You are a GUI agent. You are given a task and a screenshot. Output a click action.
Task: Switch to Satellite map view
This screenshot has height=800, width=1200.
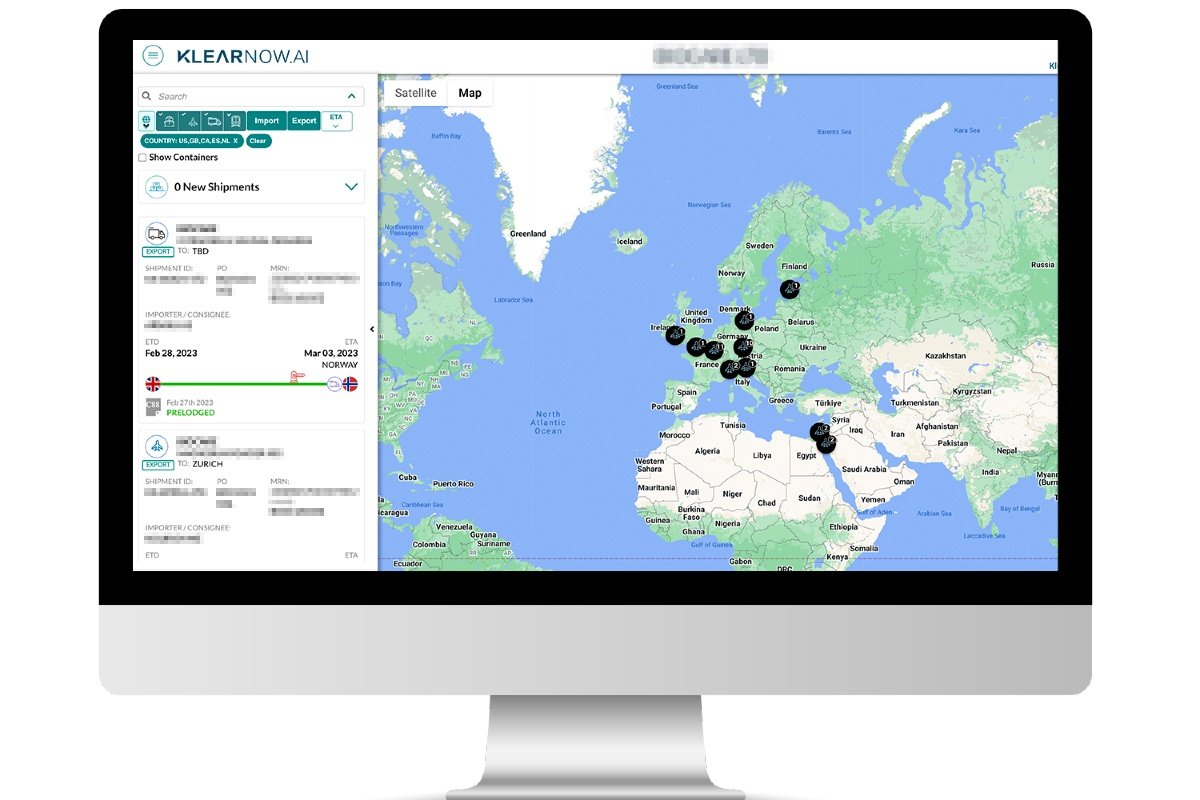pyautogui.click(x=415, y=93)
